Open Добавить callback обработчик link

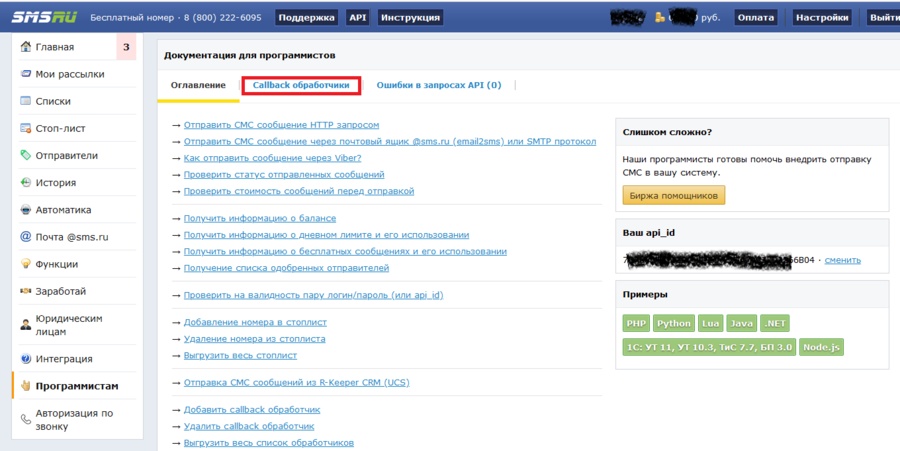(x=252, y=410)
